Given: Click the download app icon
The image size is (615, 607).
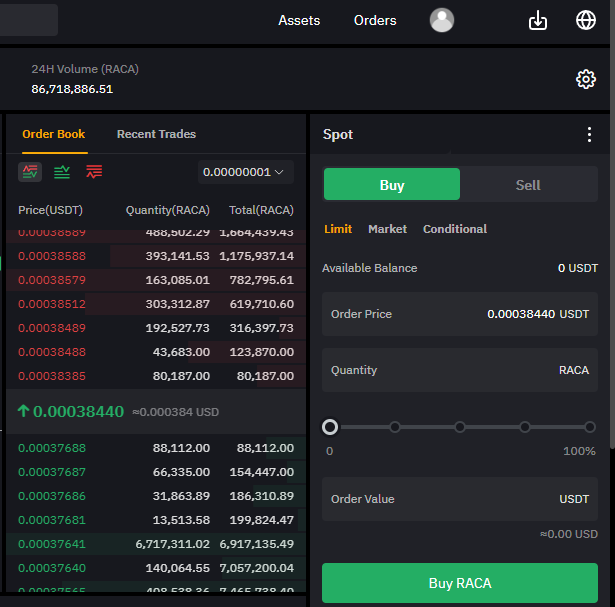Looking at the screenshot, I should tap(537, 20).
